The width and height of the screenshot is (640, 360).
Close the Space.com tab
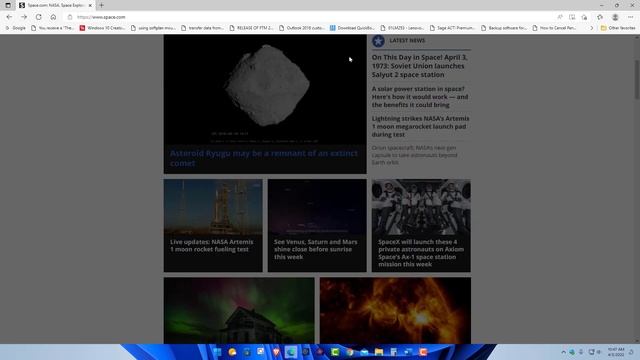(90, 5)
